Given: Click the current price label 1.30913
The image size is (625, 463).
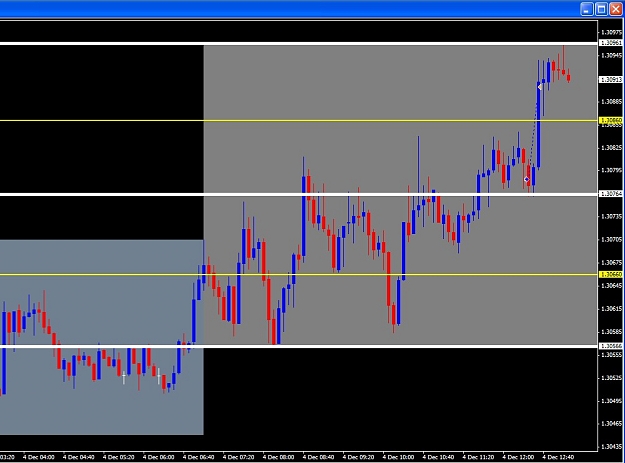Looking at the screenshot, I should [x=611, y=80].
